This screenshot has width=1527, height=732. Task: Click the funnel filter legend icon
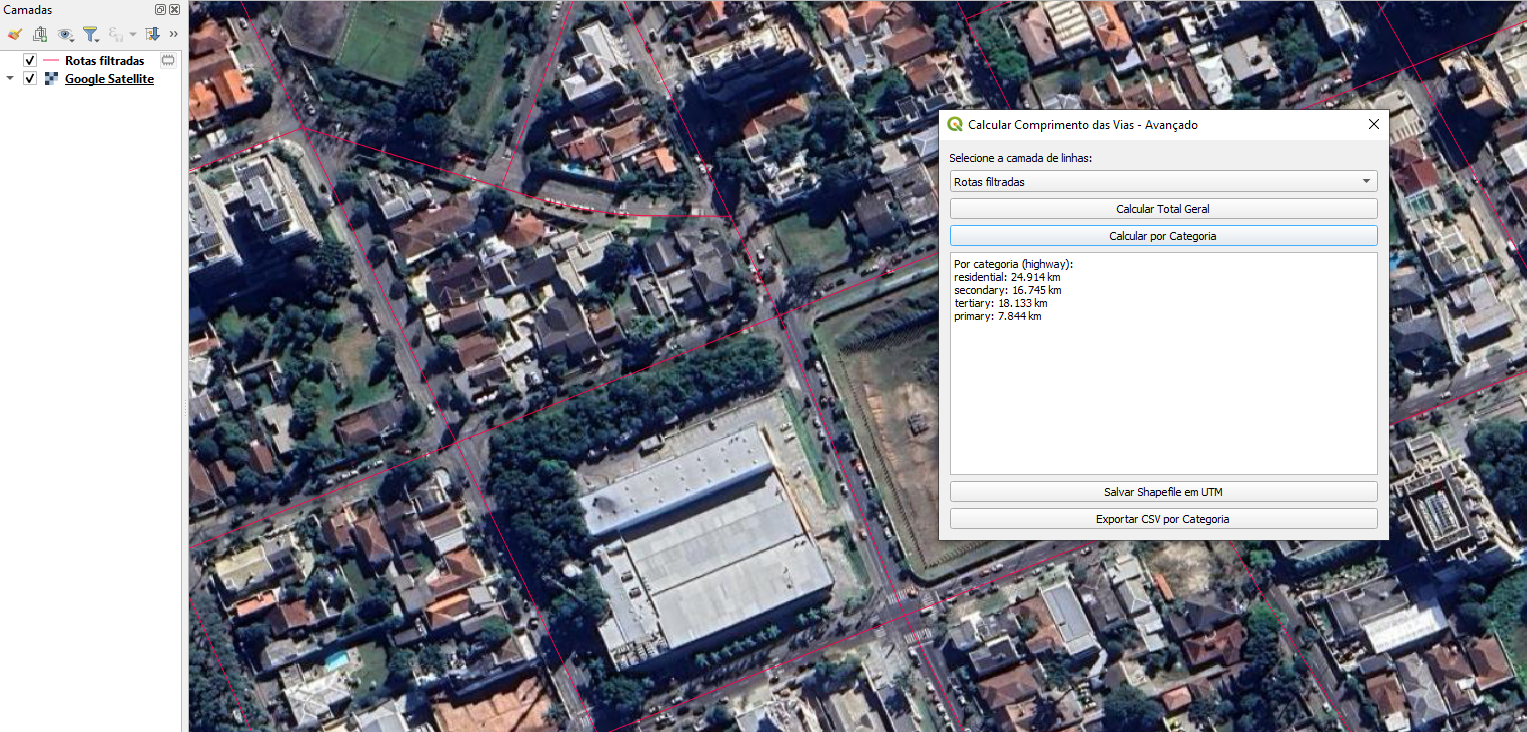90,34
